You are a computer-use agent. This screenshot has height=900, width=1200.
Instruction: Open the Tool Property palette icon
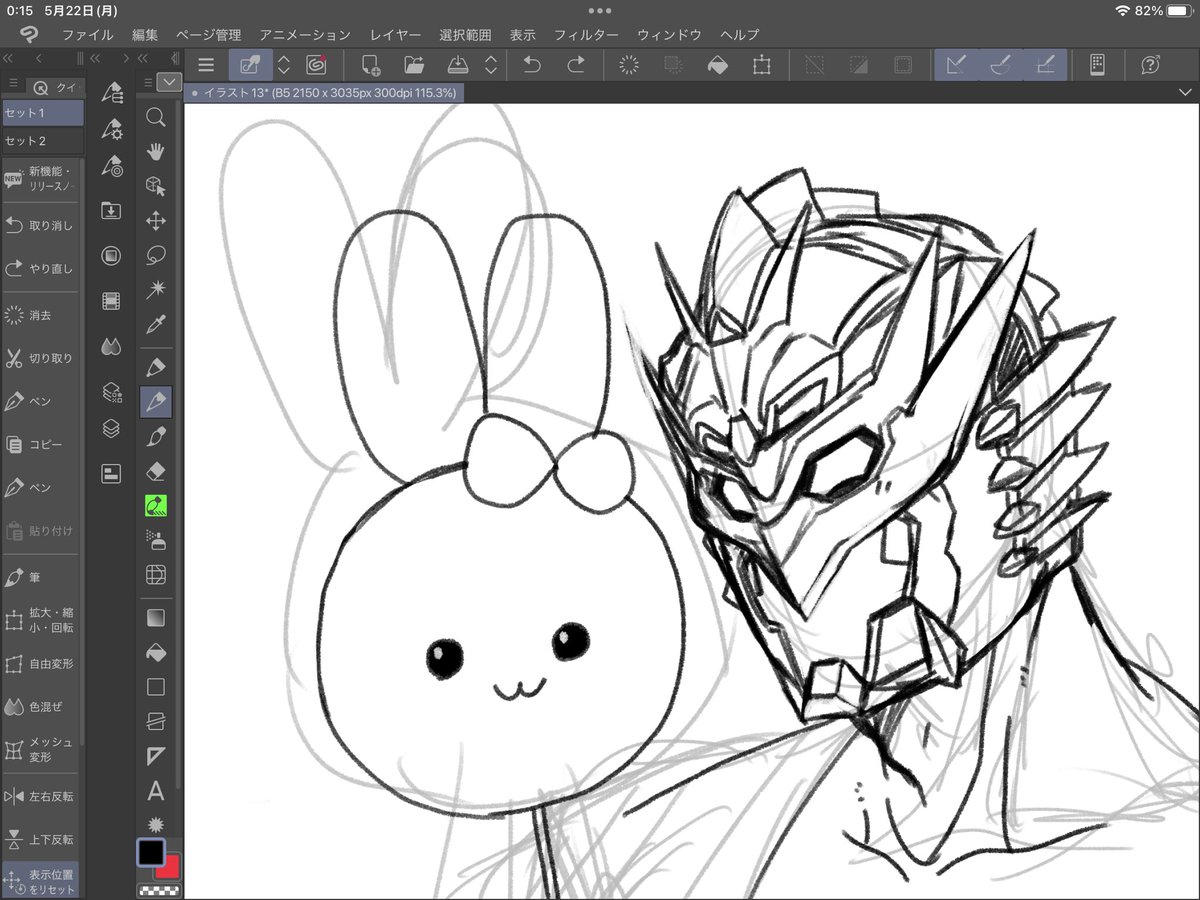point(112,130)
